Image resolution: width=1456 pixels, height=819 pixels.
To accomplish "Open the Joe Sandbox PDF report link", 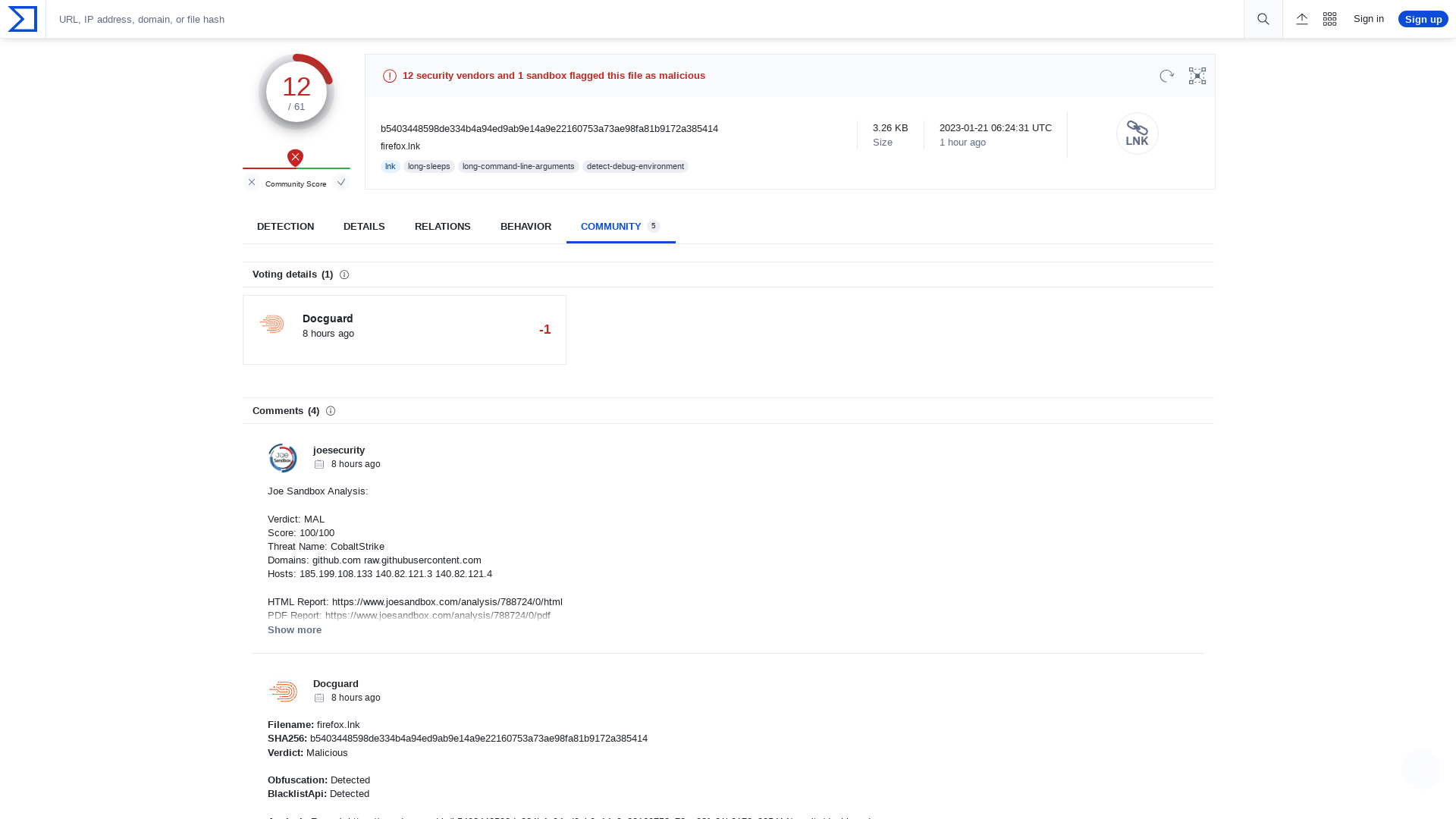I will pos(438,616).
